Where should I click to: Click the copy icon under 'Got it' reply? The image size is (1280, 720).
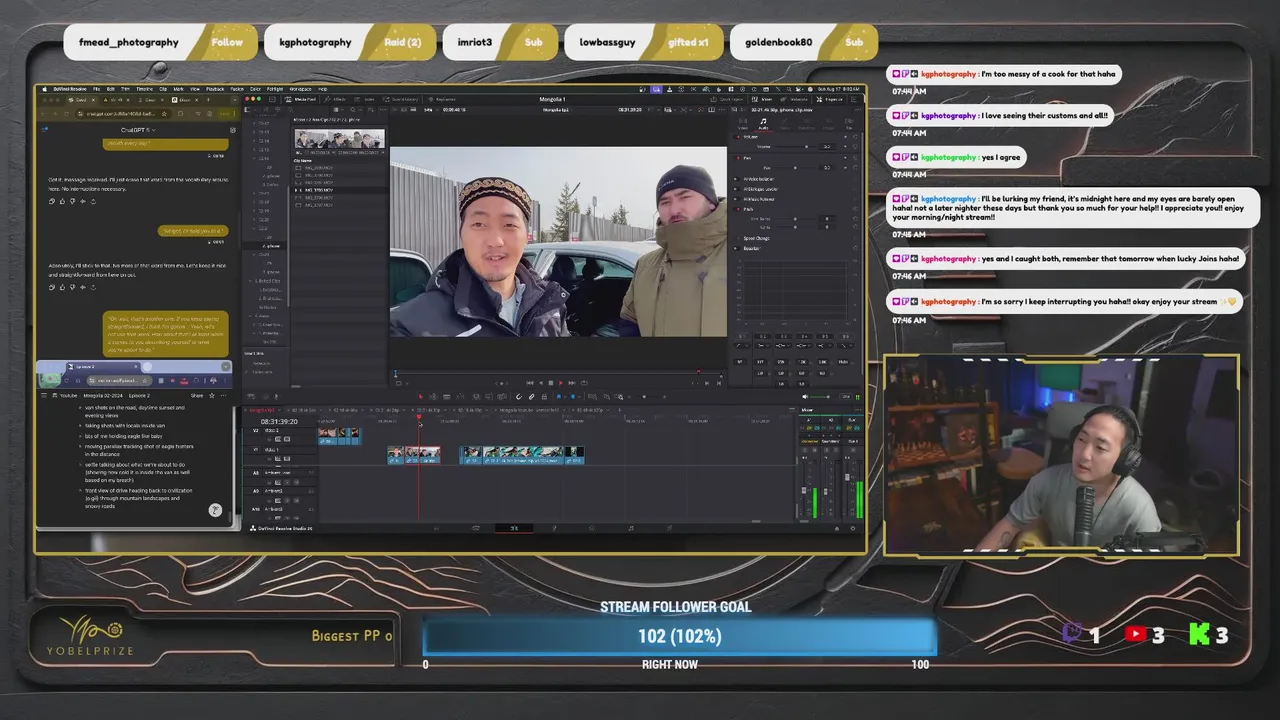(x=52, y=201)
